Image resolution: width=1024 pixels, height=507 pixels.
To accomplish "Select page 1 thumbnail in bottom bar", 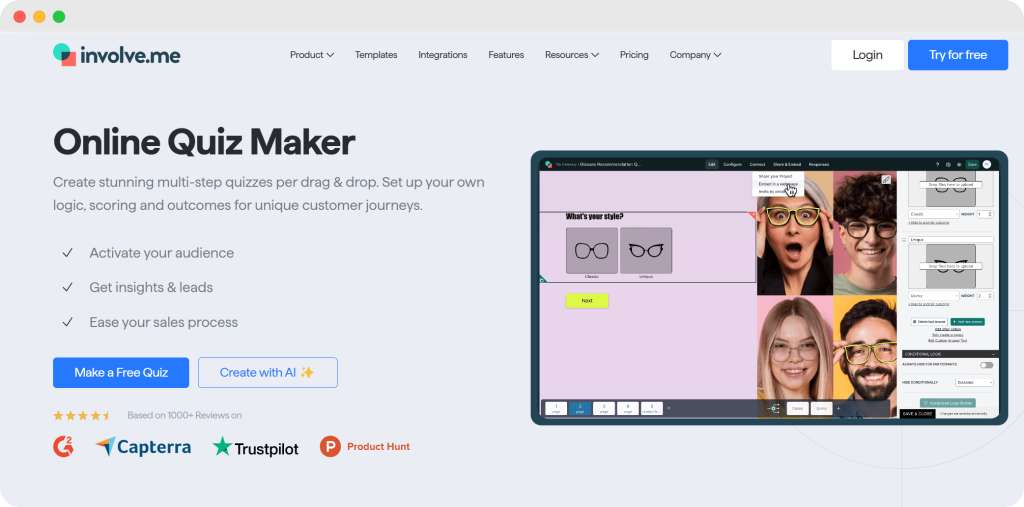I will point(556,408).
